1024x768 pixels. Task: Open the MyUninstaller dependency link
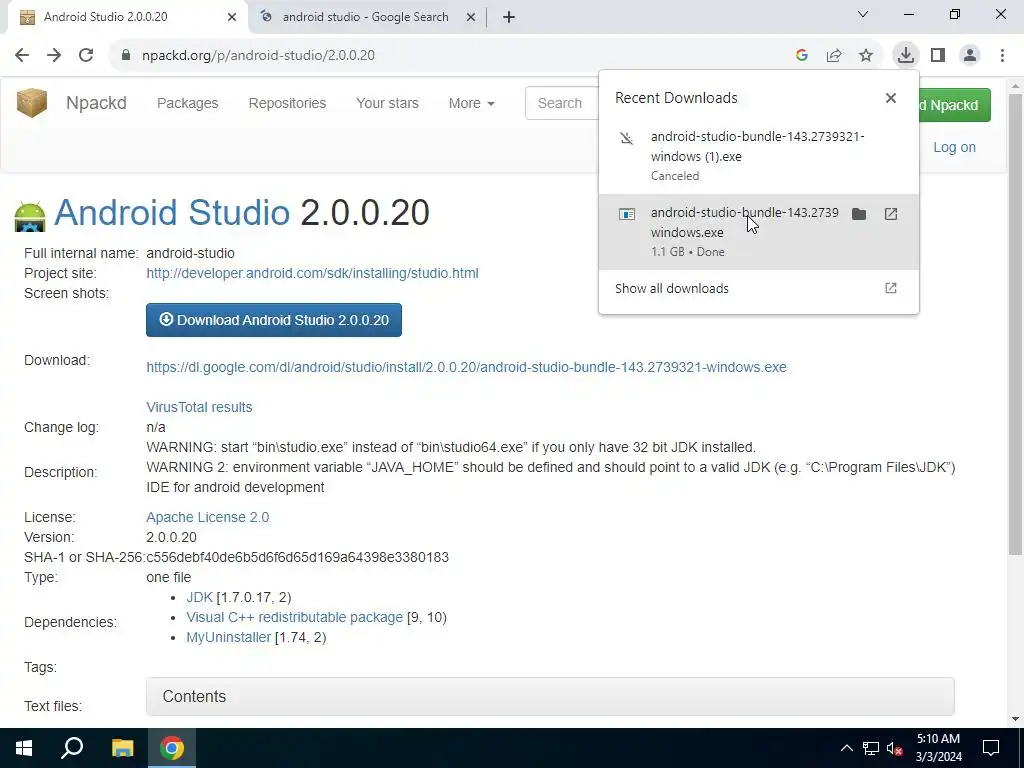pos(229,637)
